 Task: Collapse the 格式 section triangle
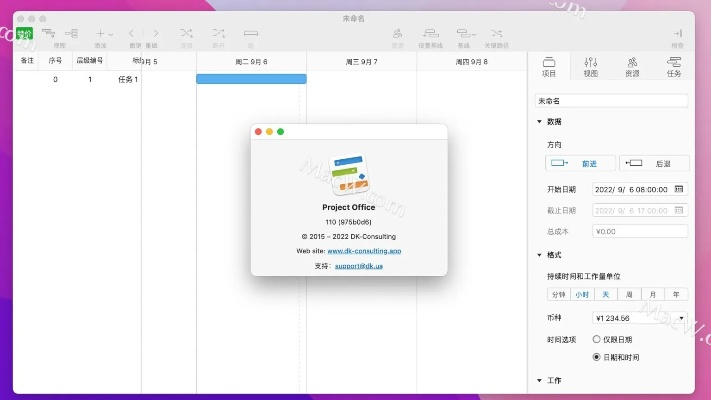click(x=540, y=255)
